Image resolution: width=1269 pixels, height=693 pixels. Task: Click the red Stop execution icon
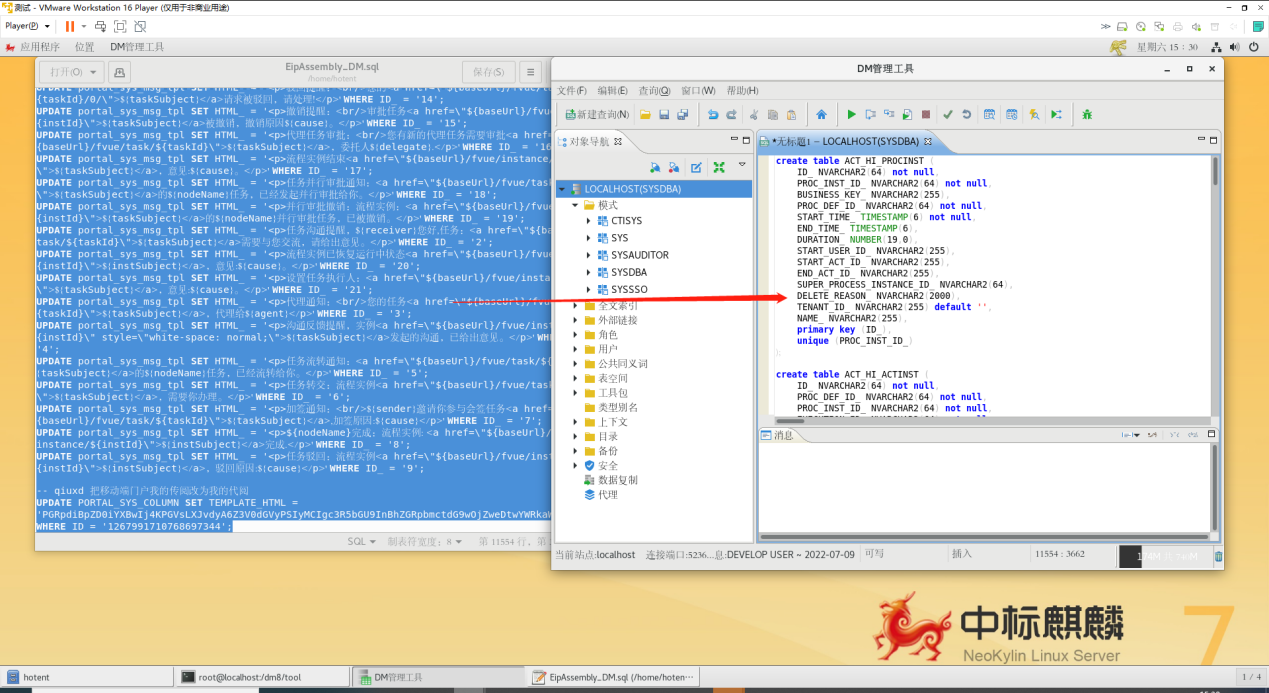coord(926,115)
